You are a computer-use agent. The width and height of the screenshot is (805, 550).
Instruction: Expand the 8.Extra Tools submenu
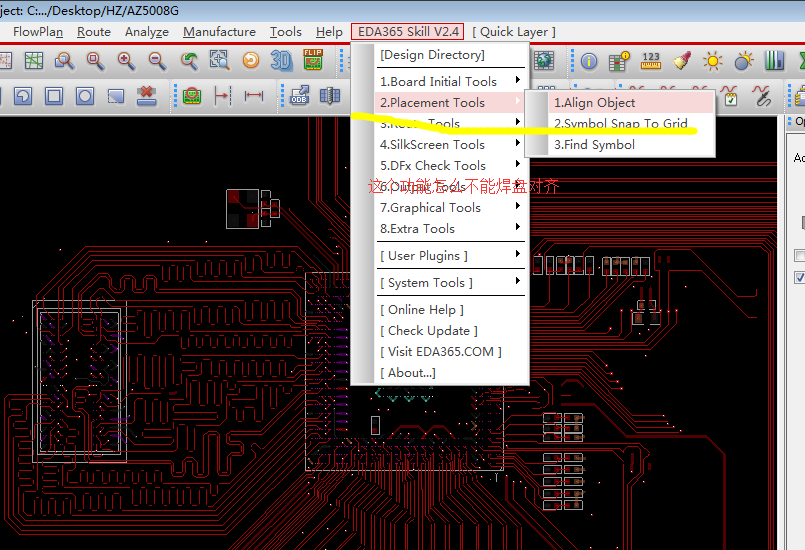pyautogui.click(x=450, y=229)
